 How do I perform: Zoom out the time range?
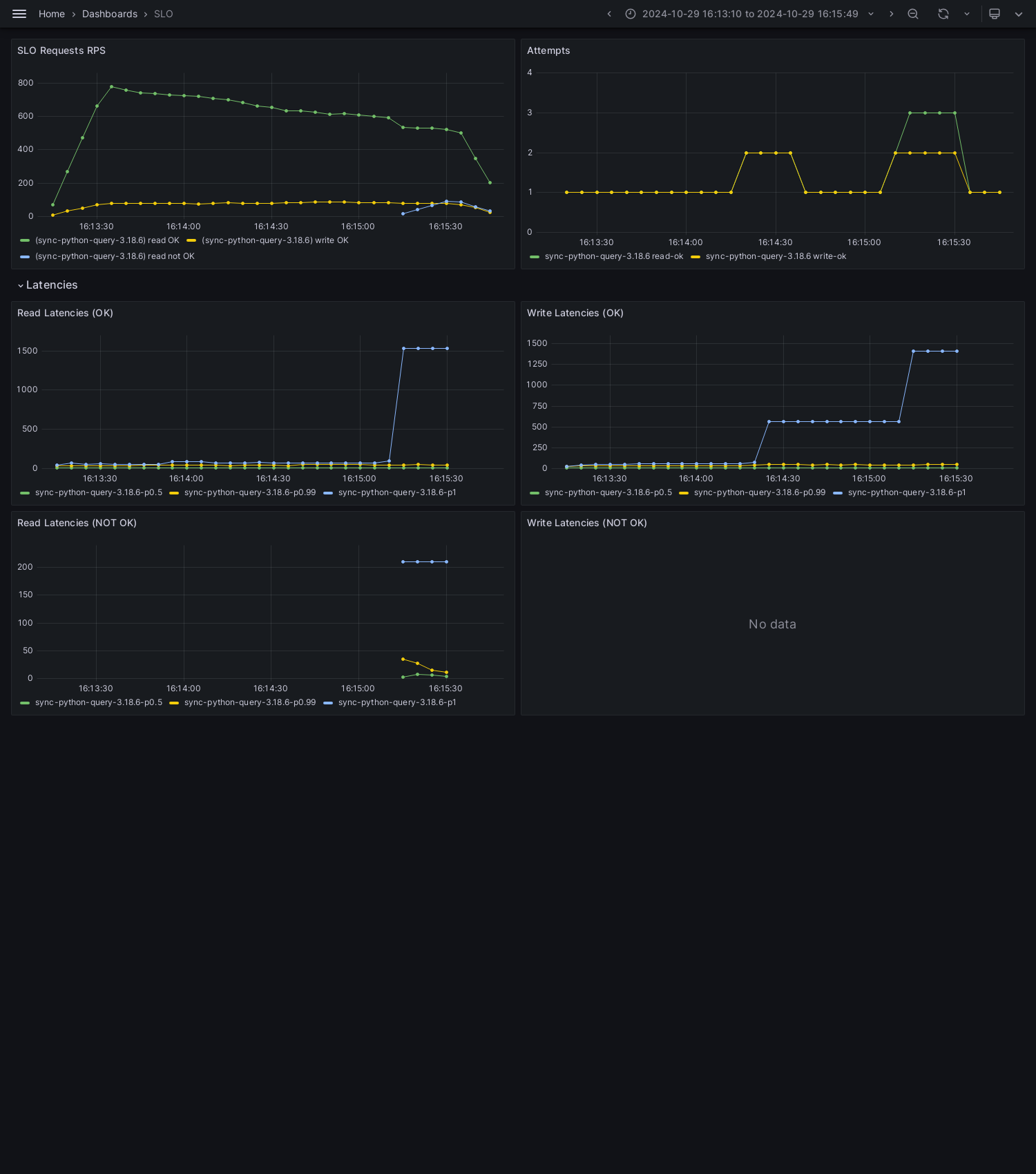click(x=913, y=14)
